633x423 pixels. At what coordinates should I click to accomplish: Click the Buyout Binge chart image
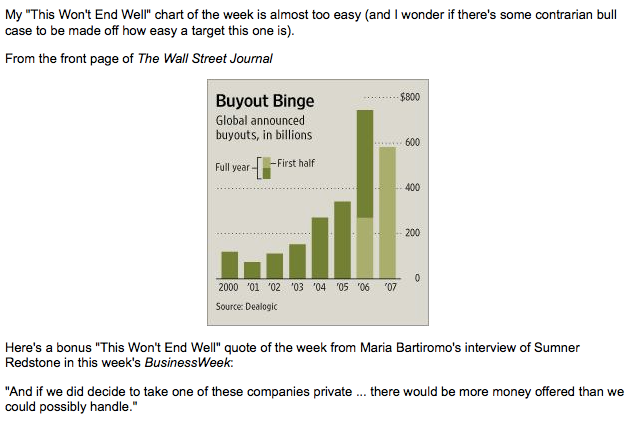coord(317,199)
